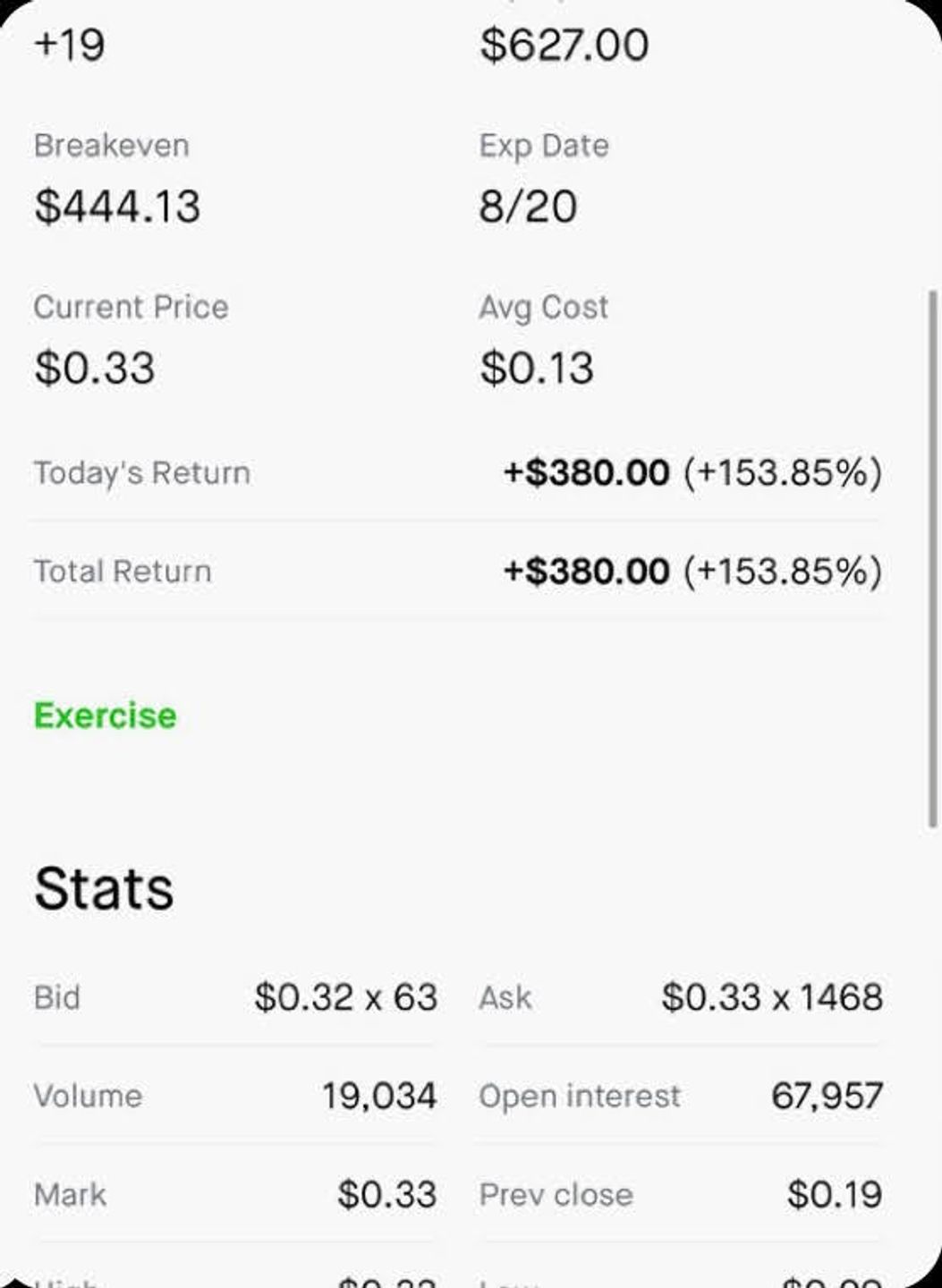Tap the Exp Date value 8/20
Viewport: 942px width, 1288px height.
(x=528, y=207)
